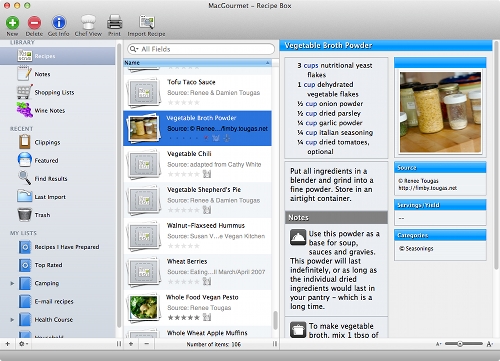500x361 pixels.
Task: Click the red Delete toolbar icon
Action: coord(34,23)
